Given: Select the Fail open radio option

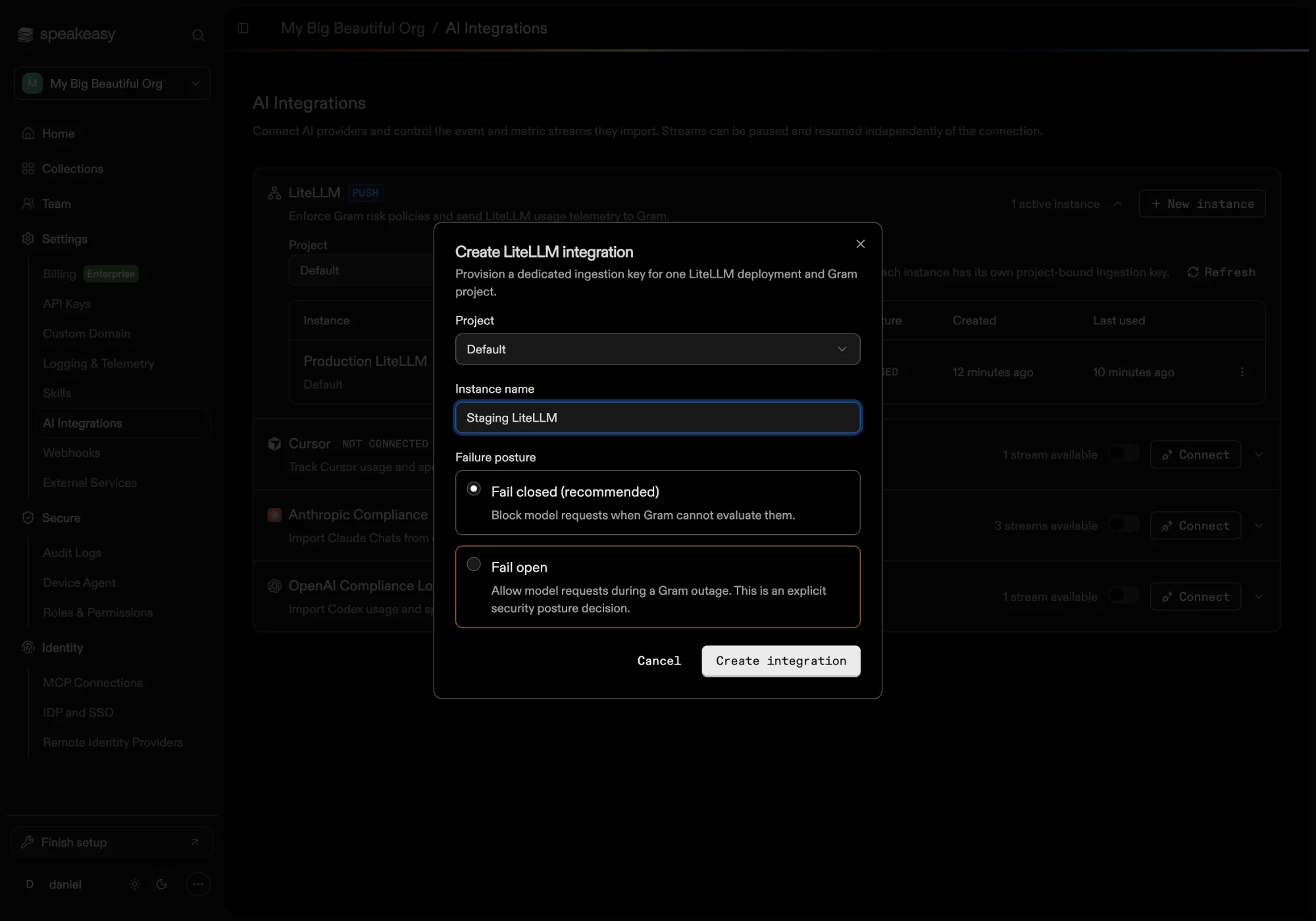Looking at the screenshot, I should pos(474,564).
